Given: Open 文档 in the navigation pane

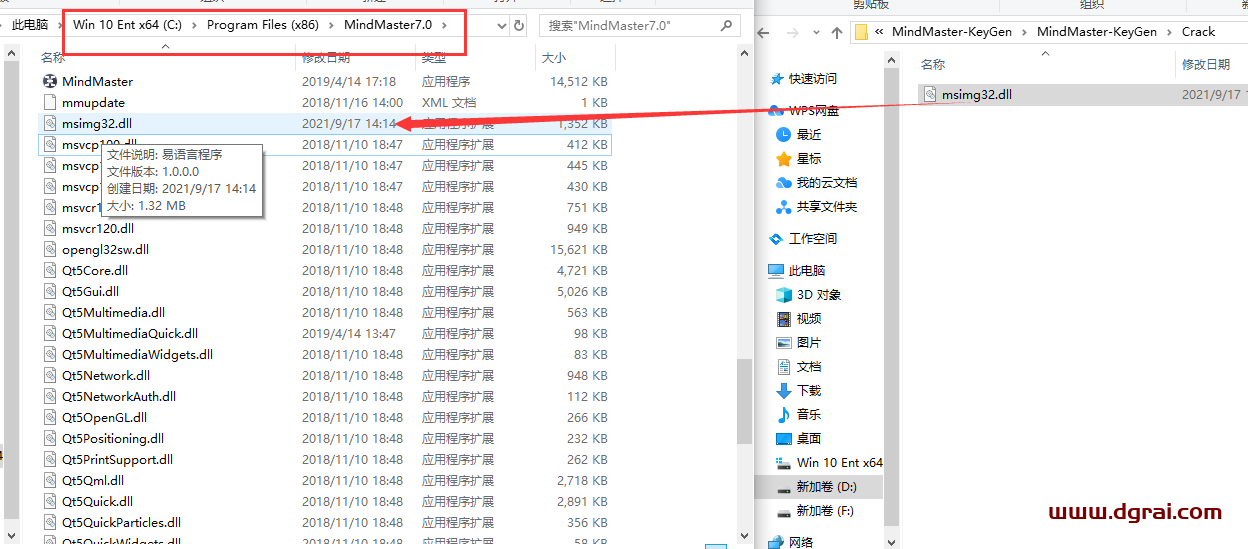Looking at the screenshot, I should point(809,366).
